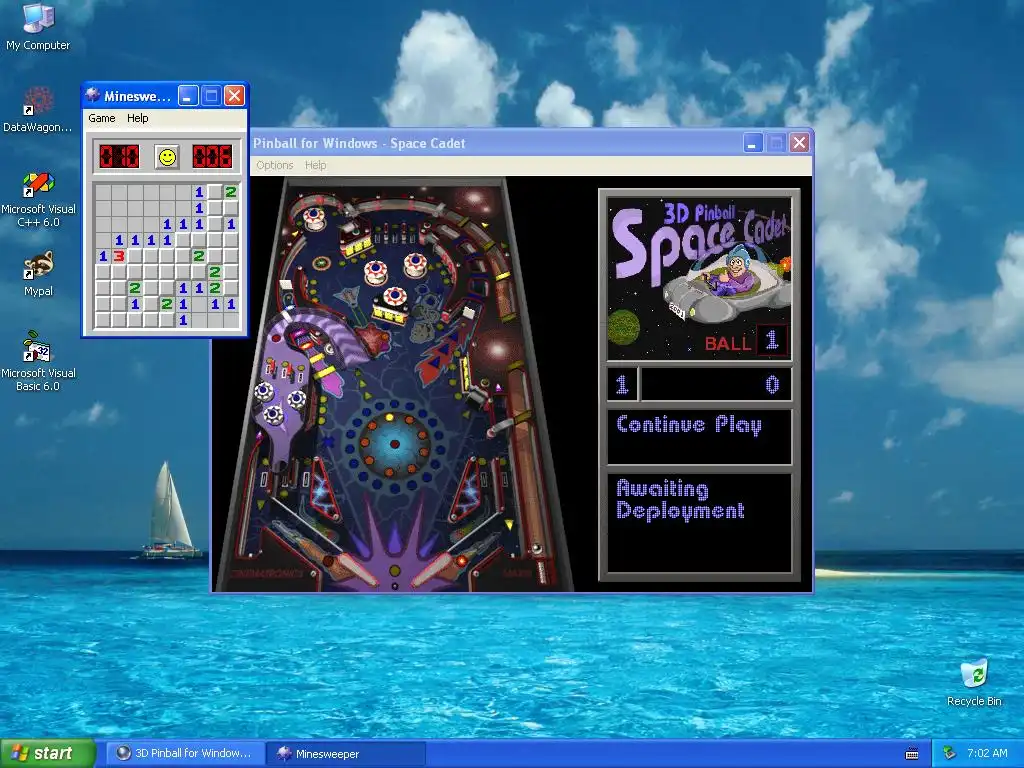The height and width of the screenshot is (768, 1024).
Task: Select the Microsoft Visual Basic 6.0 shortcut
Action: tap(38, 361)
